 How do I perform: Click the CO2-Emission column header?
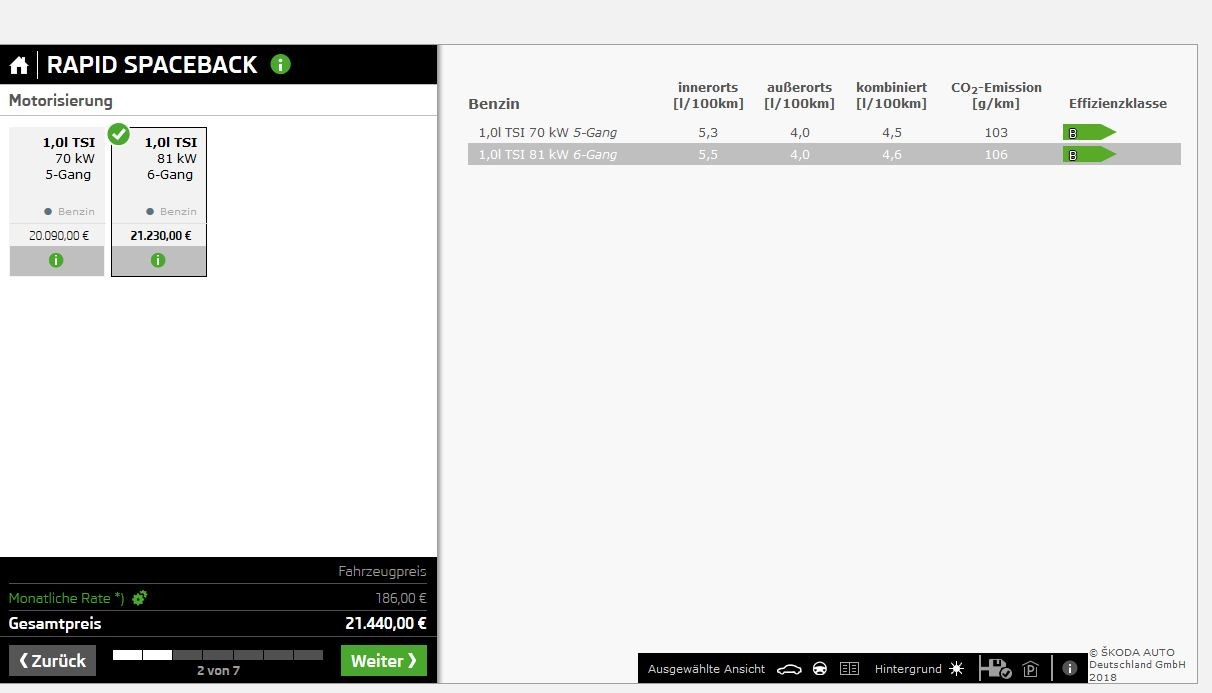click(996, 95)
